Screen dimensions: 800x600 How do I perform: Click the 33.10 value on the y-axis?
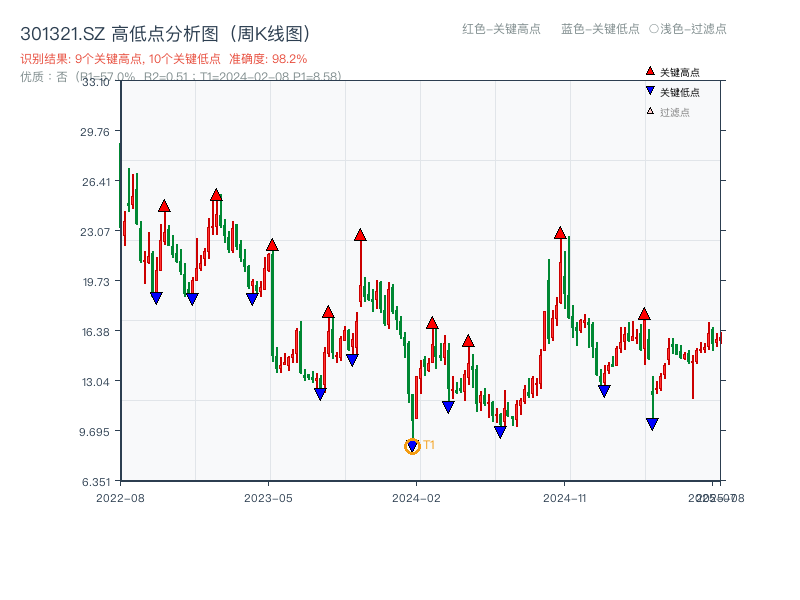coord(94,84)
